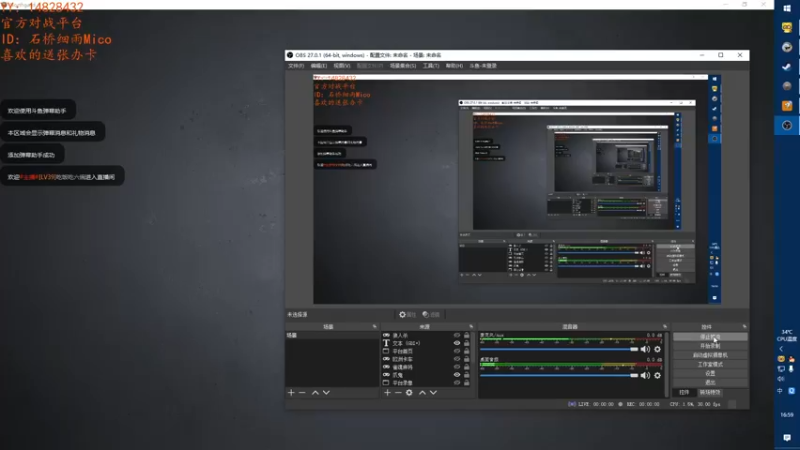Expand hidden tray icons with the chevron

781,349
